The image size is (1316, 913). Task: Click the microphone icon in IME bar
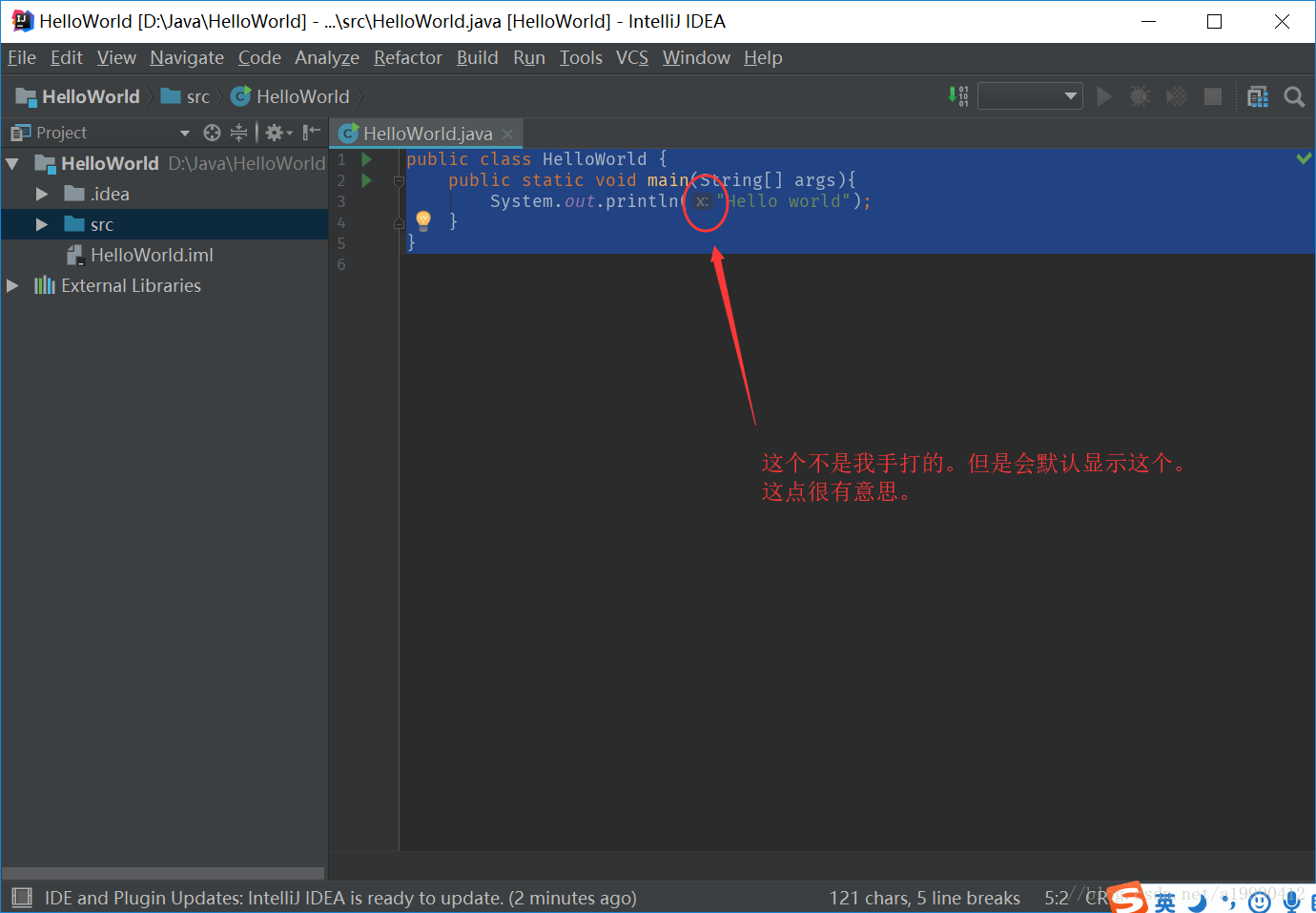[1291, 901]
